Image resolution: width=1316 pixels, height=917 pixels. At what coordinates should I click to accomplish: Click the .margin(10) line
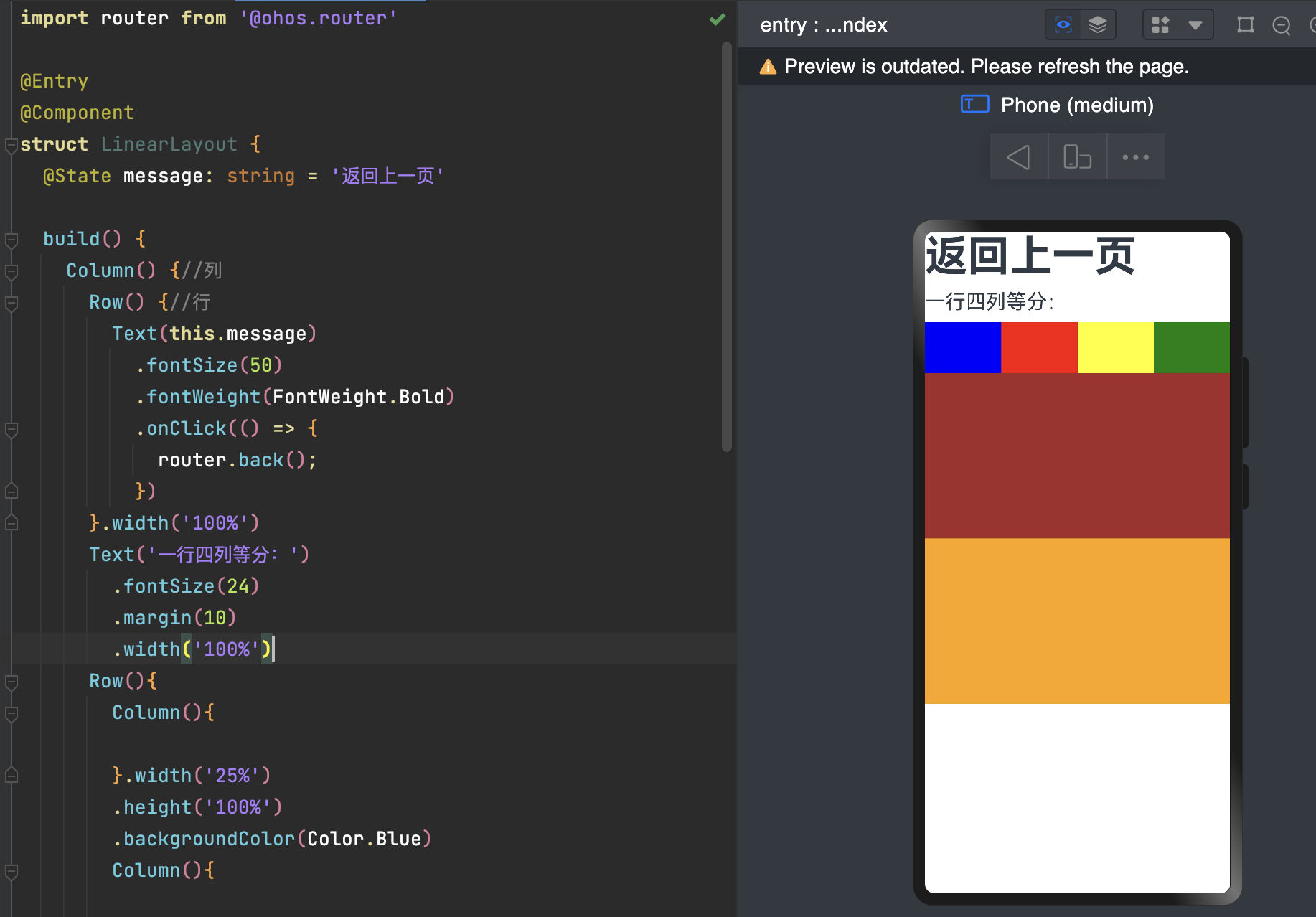point(174,618)
